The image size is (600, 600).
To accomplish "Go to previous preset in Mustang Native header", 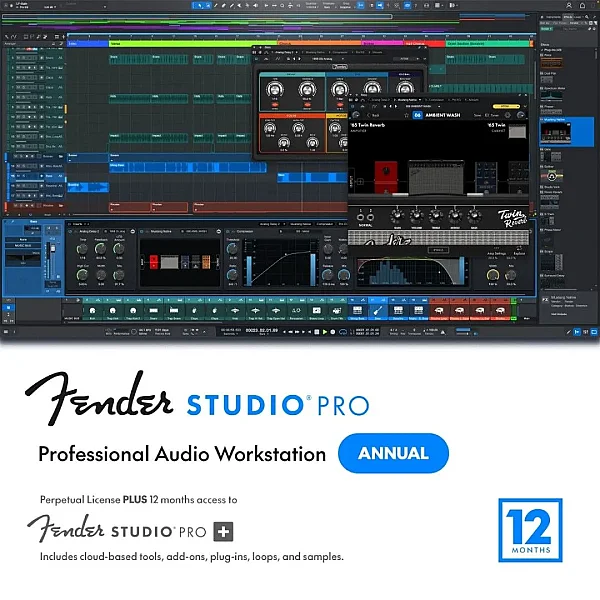I will pos(390,106).
